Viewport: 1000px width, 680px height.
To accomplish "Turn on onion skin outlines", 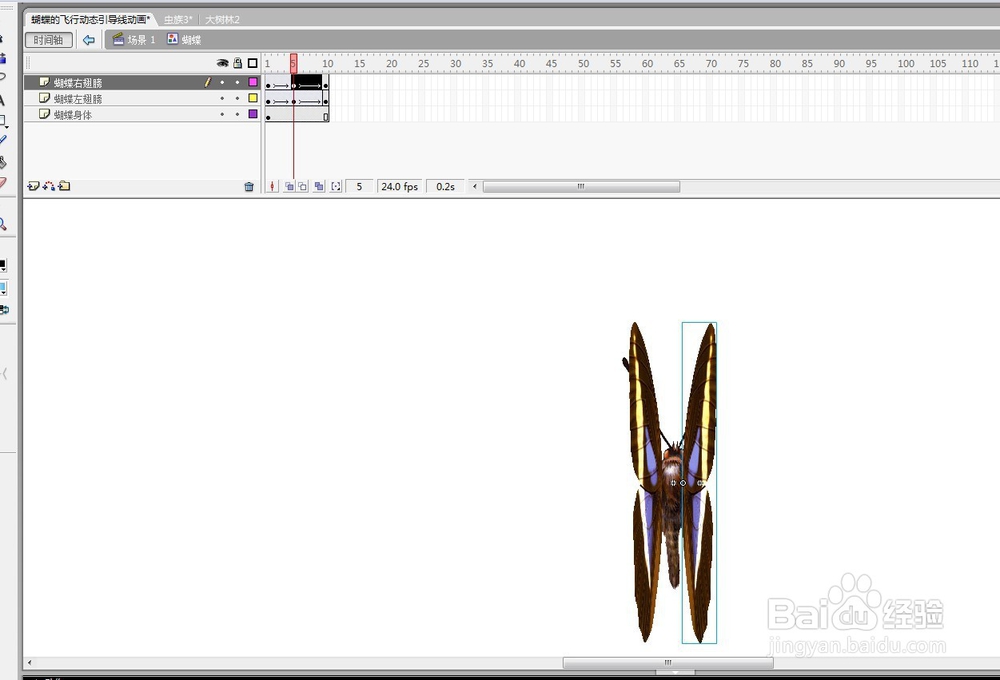I will pos(303,186).
